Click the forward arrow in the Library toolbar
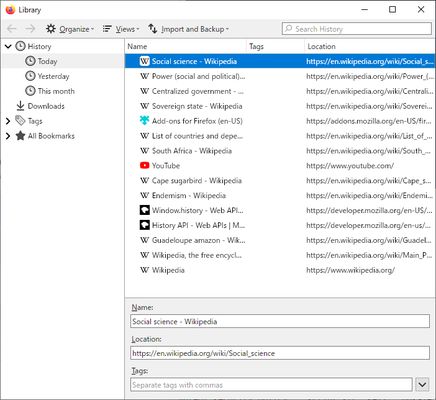The image size is (436, 400). pyautogui.click(x=30, y=29)
